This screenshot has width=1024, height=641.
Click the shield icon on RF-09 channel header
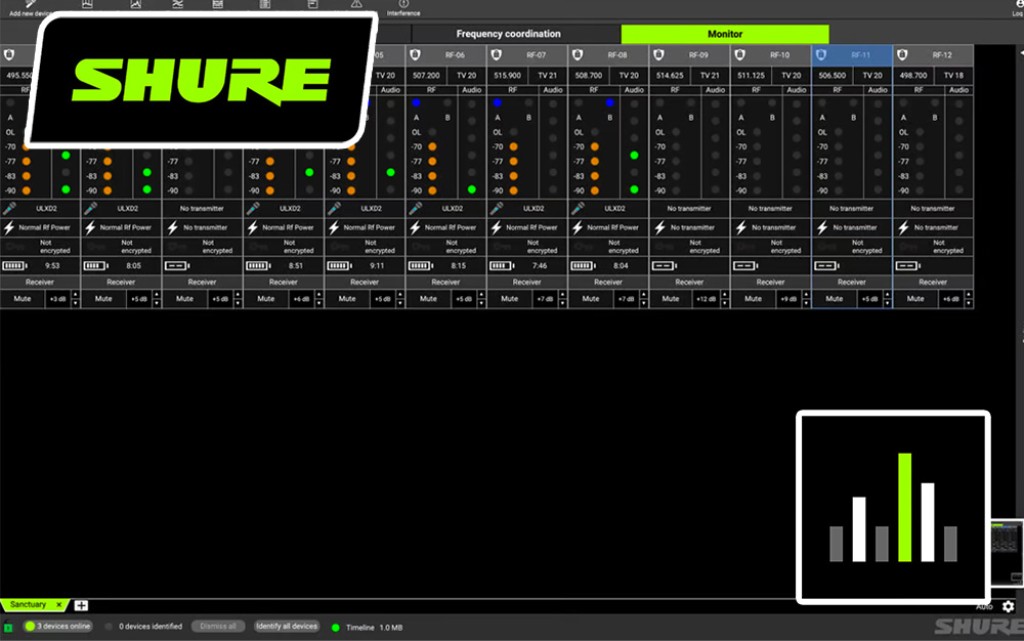click(x=658, y=55)
